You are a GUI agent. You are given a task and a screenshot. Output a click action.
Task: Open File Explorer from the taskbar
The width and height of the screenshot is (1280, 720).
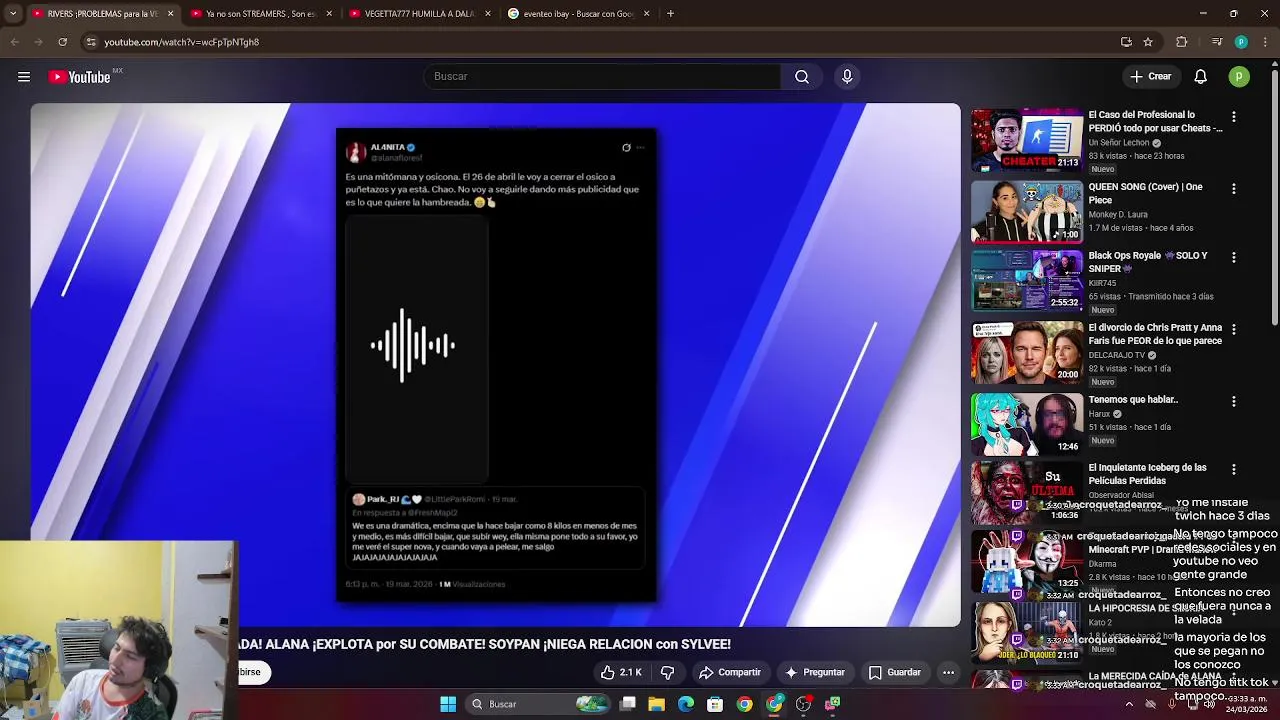(x=657, y=704)
